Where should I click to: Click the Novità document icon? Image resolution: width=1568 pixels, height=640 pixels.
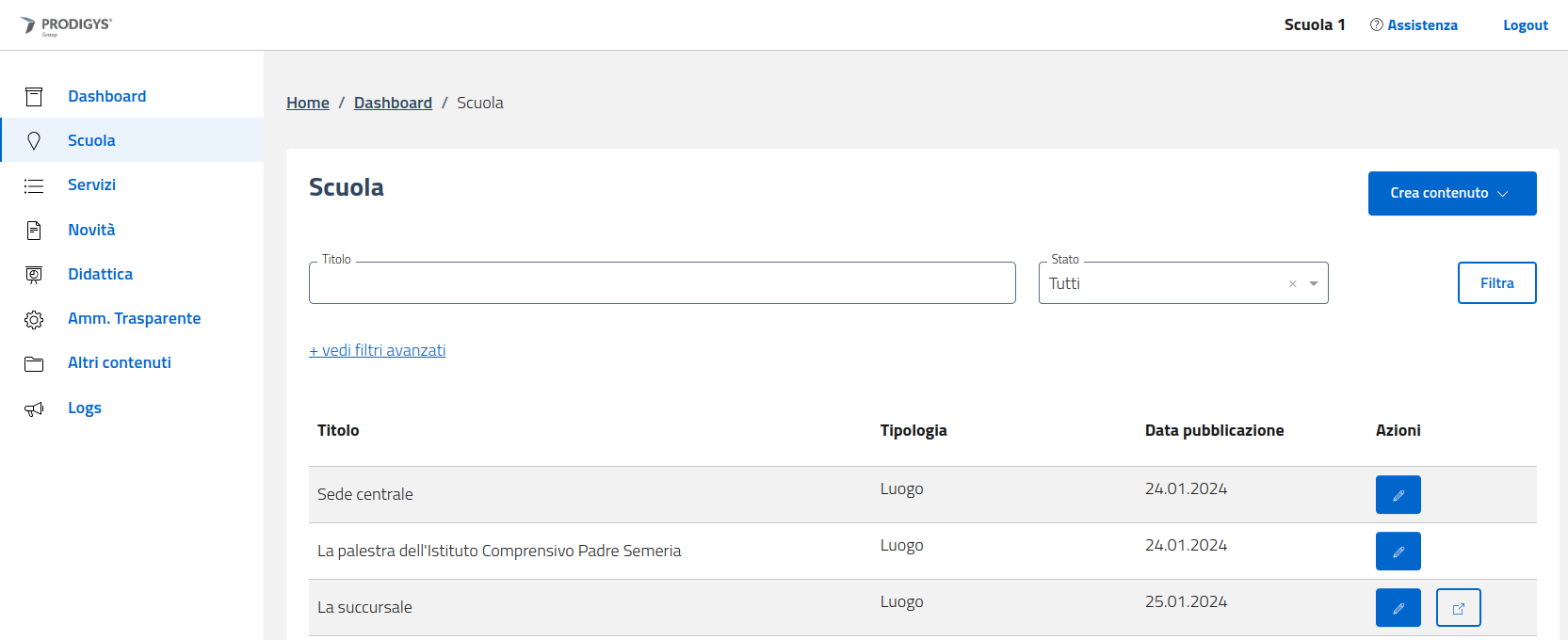[34, 230]
